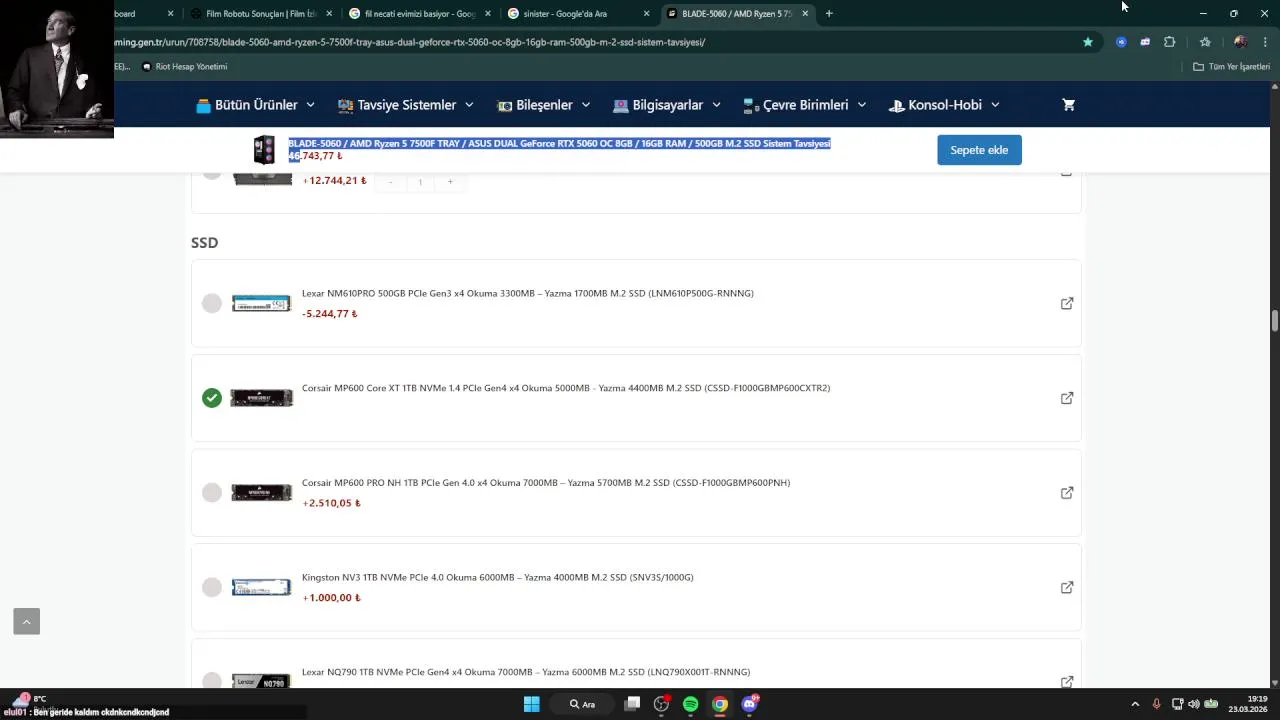Expand Bilgisayarlar menu
This screenshot has width=1280, height=720.
tap(667, 105)
